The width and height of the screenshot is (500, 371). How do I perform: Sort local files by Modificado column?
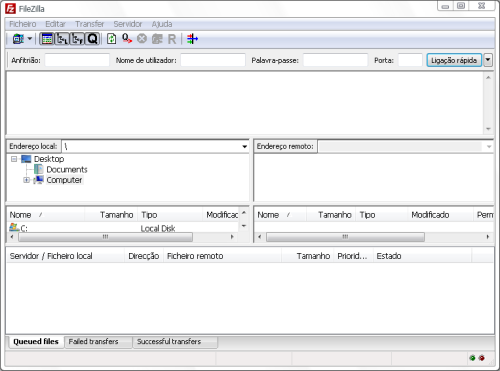[x=221, y=215]
